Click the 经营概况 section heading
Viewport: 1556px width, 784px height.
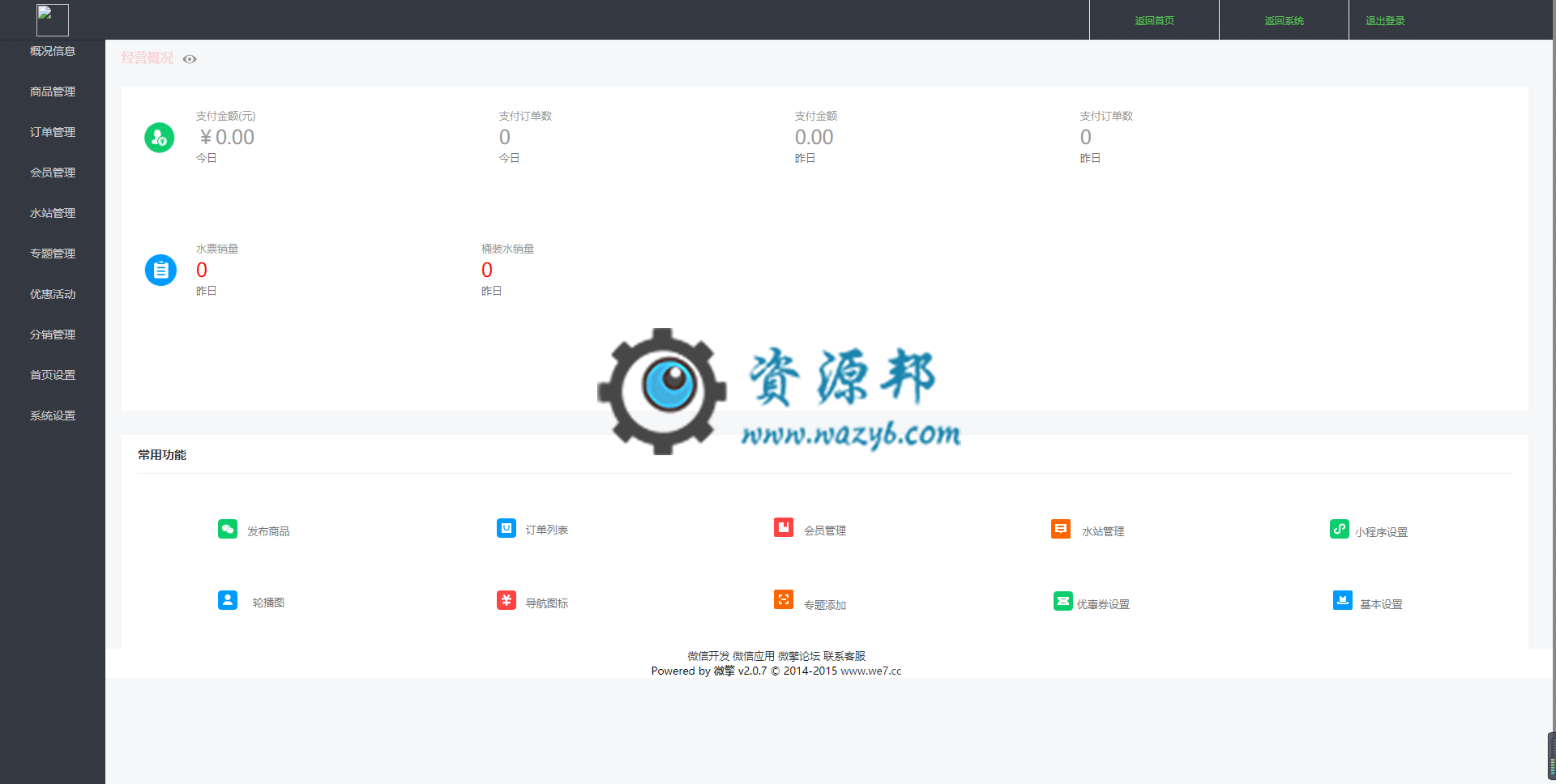[x=147, y=58]
